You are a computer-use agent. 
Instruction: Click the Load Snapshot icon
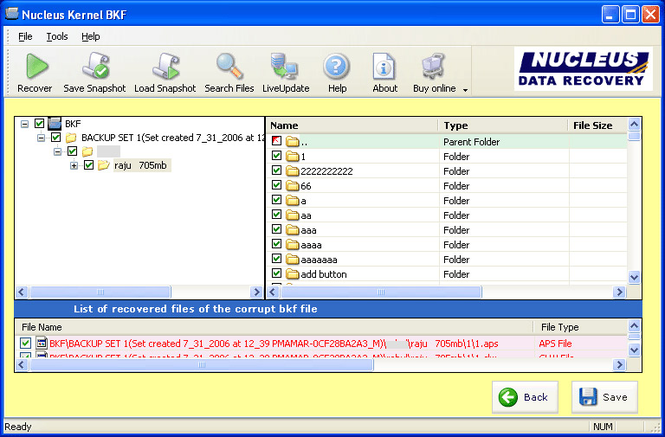point(166,66)
